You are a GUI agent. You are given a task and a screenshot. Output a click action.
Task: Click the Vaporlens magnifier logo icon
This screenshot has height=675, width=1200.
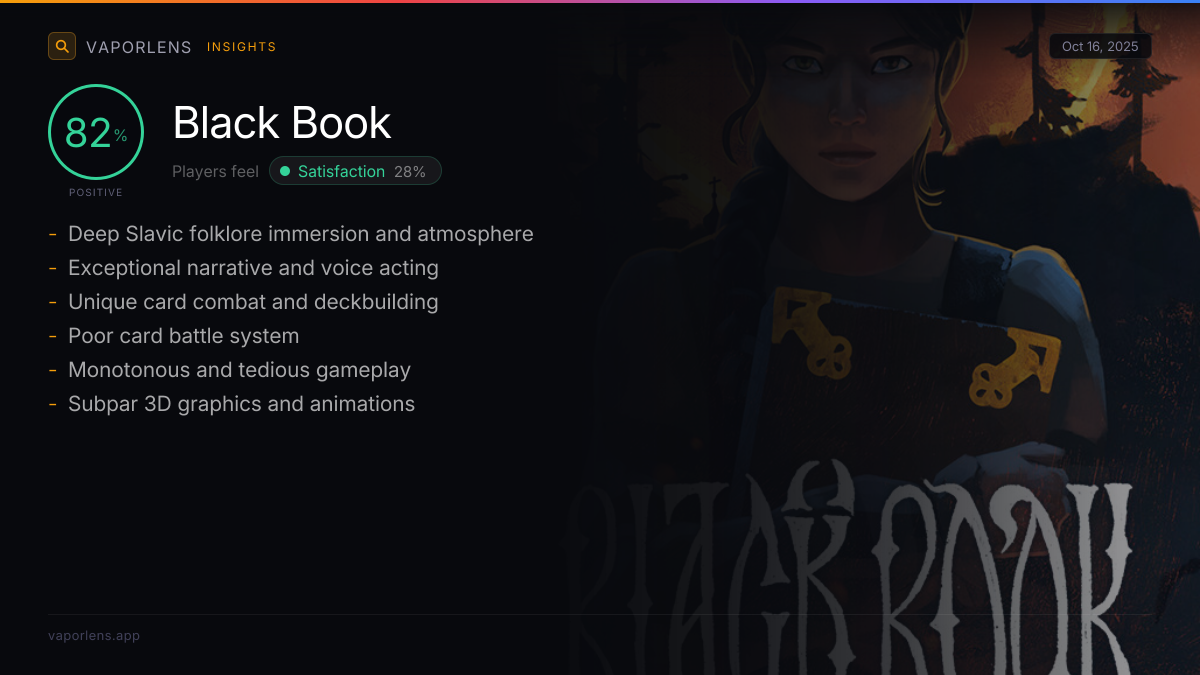pos(62,46)
